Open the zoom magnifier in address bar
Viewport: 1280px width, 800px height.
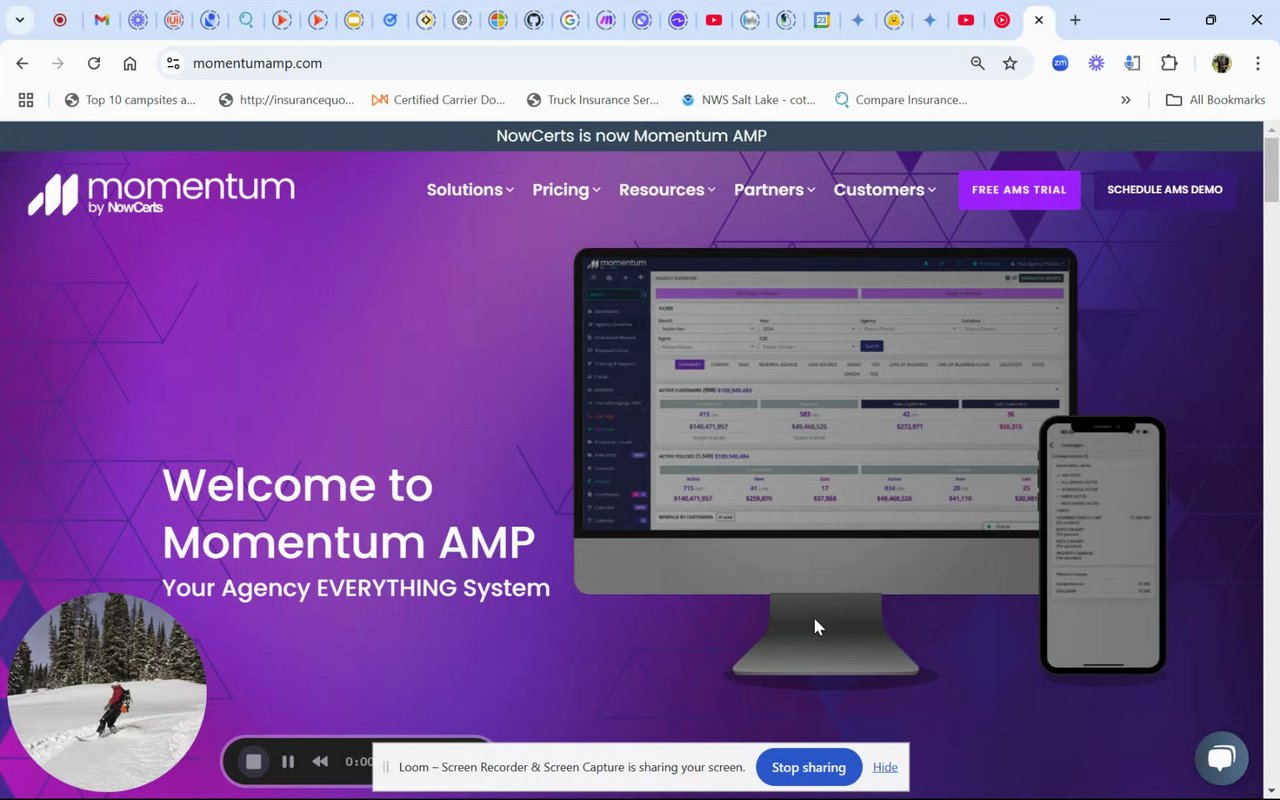point(978,63)
